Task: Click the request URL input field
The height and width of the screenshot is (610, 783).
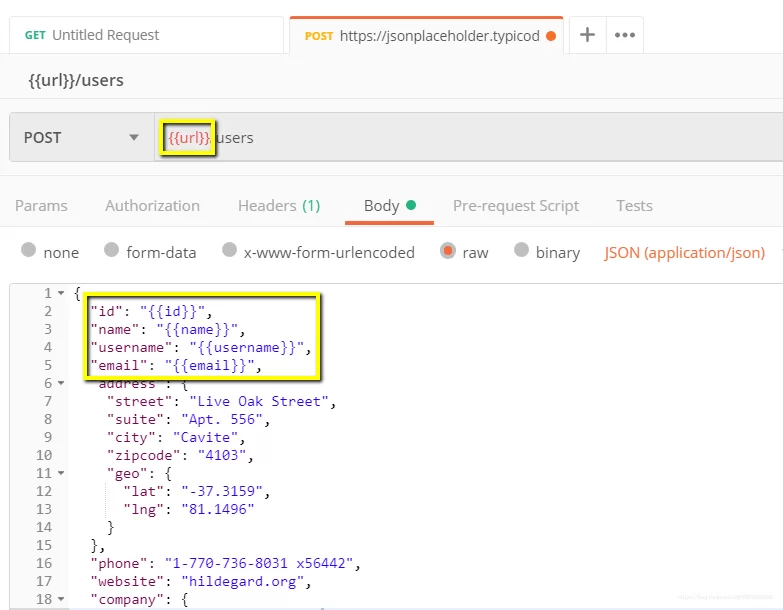Action: [469, 137]
